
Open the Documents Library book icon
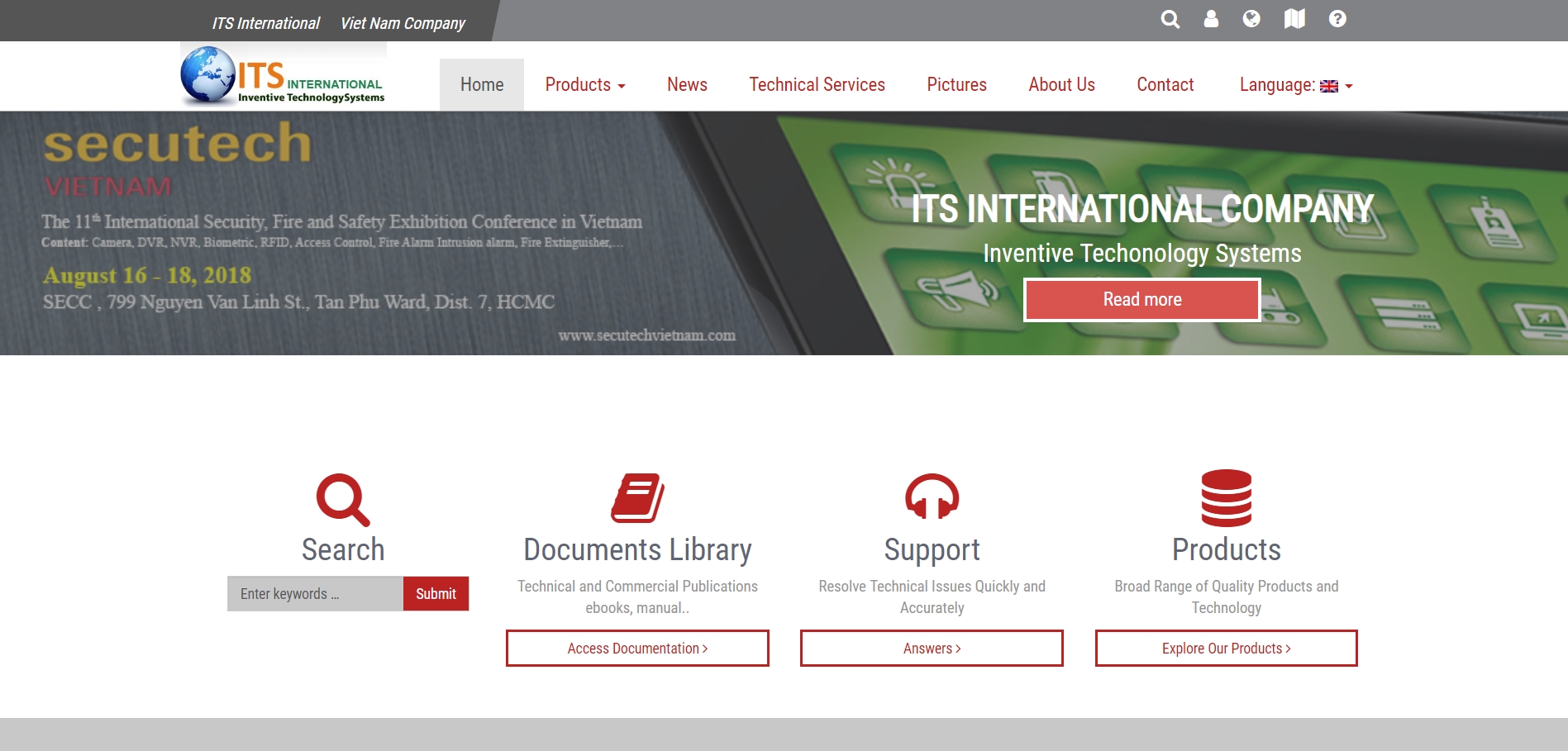tap(637, 498)
